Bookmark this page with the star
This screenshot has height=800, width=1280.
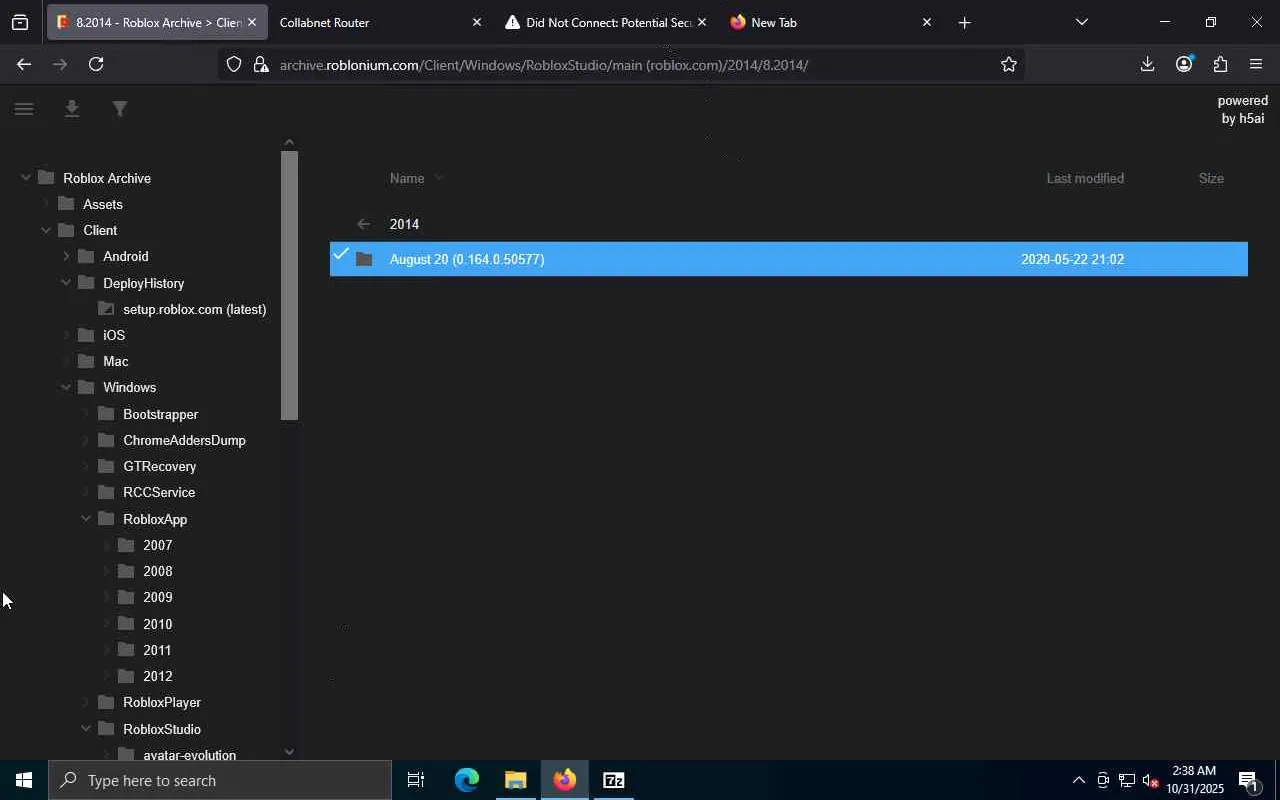tap(1008, 64)
